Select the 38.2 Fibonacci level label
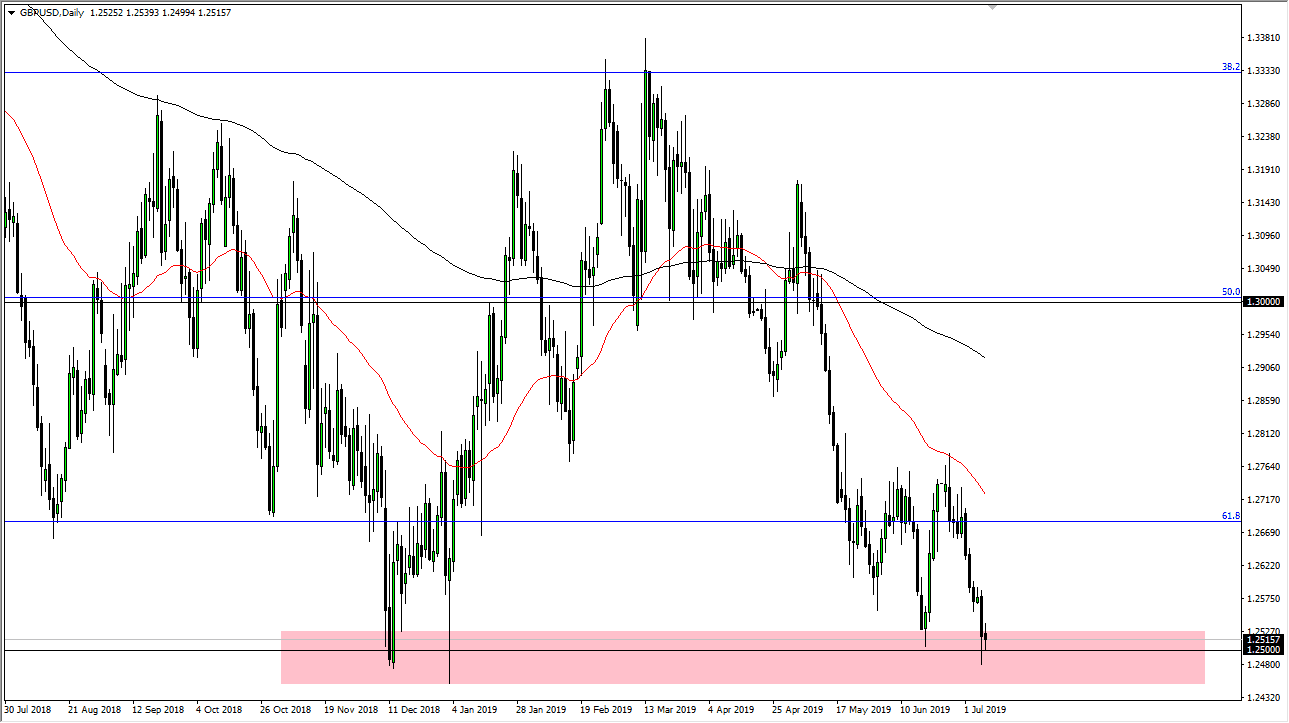 click(x=1231, y=67)
